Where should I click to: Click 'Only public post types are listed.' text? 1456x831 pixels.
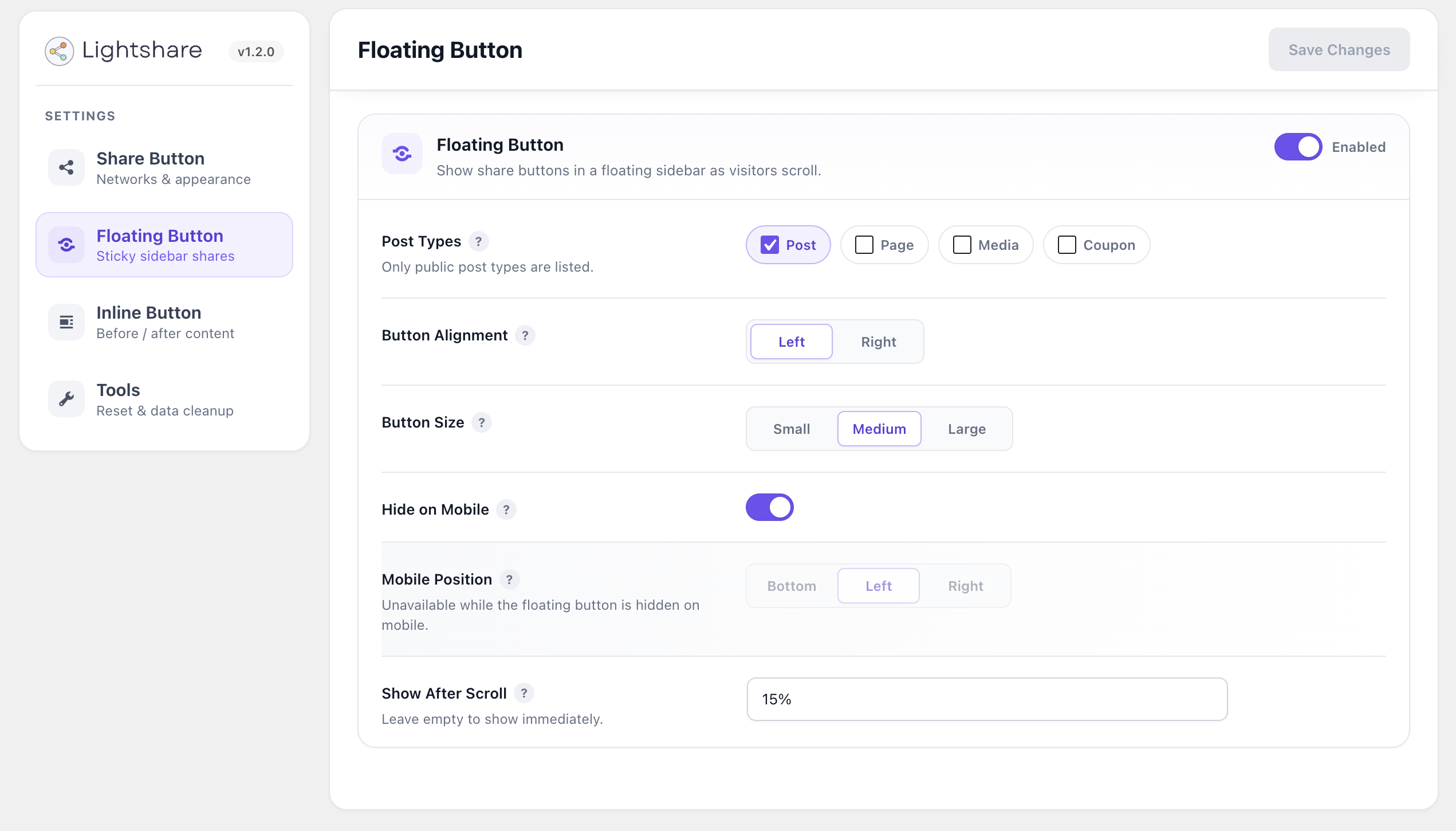point(487,267)
